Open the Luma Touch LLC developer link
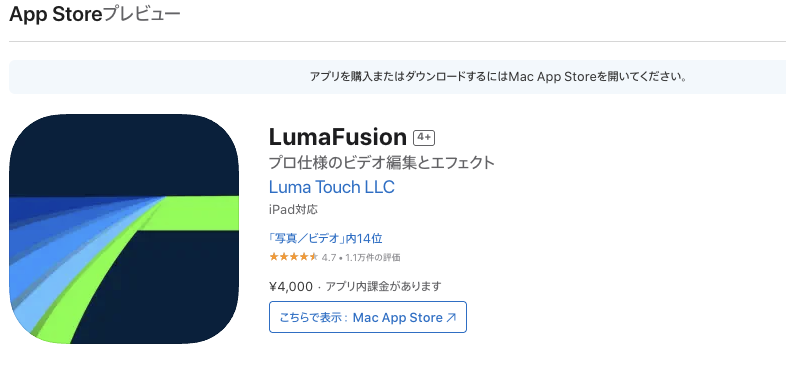Screen dimensions: 786x369 click(x=332, y=187)
